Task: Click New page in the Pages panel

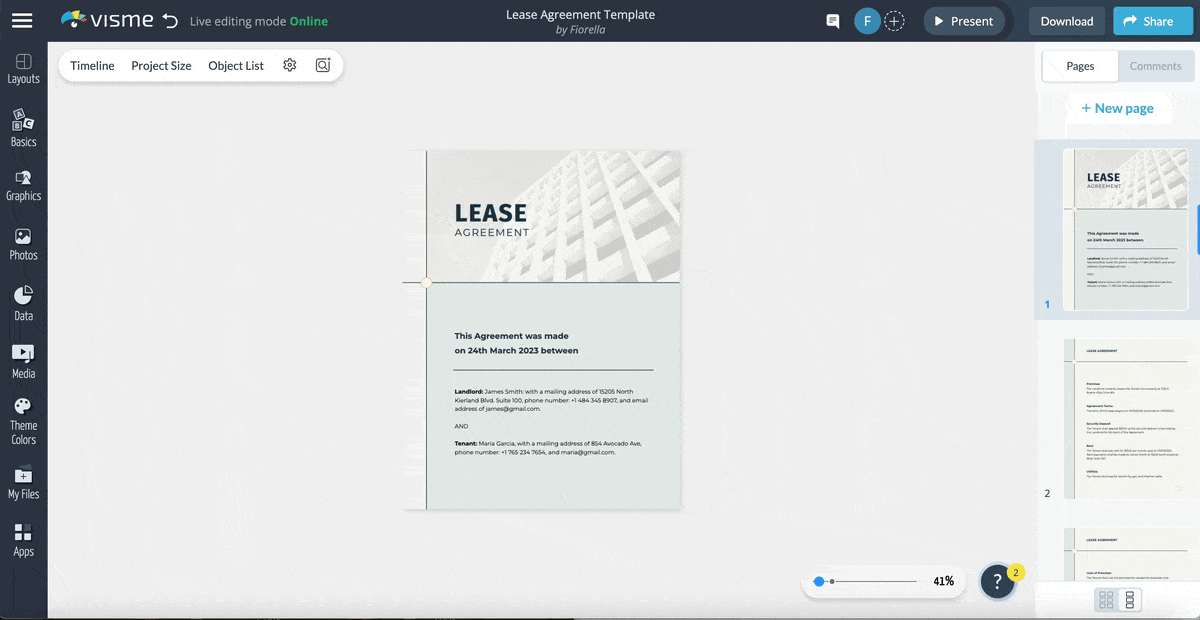Action: pyautogui.click(x=1119, y=107)
